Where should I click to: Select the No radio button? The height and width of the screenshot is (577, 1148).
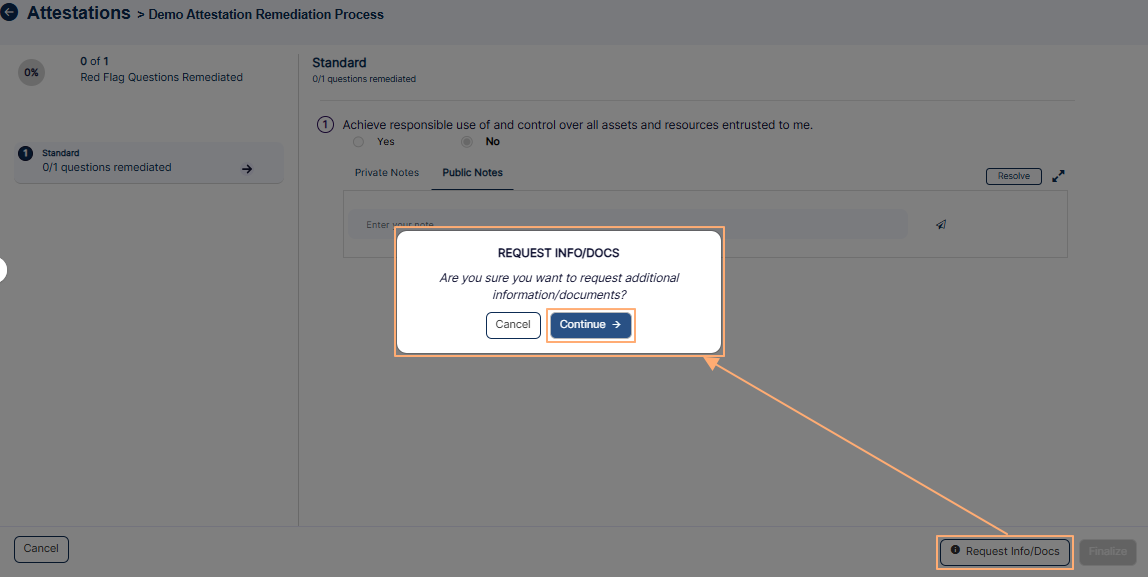coord(465,141)
